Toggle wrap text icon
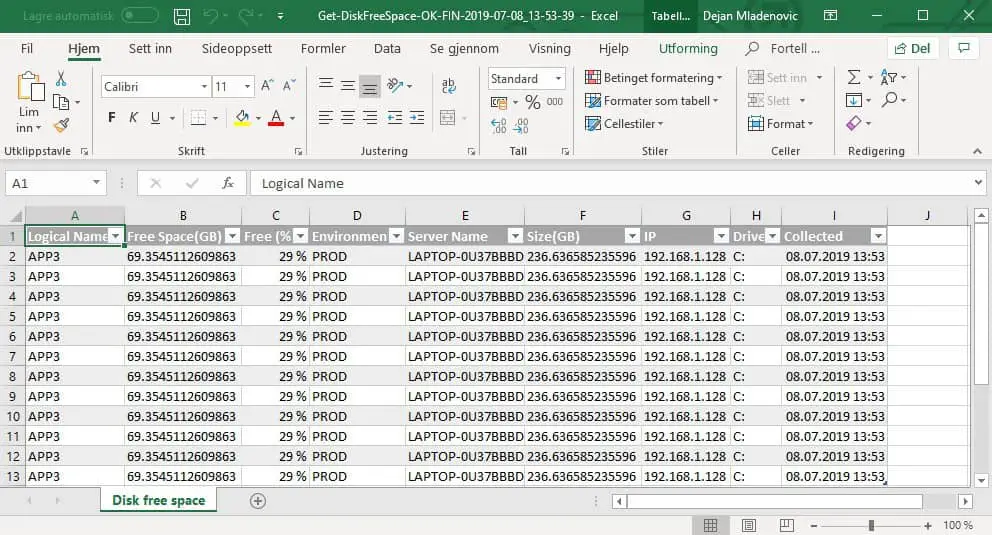 449,85
